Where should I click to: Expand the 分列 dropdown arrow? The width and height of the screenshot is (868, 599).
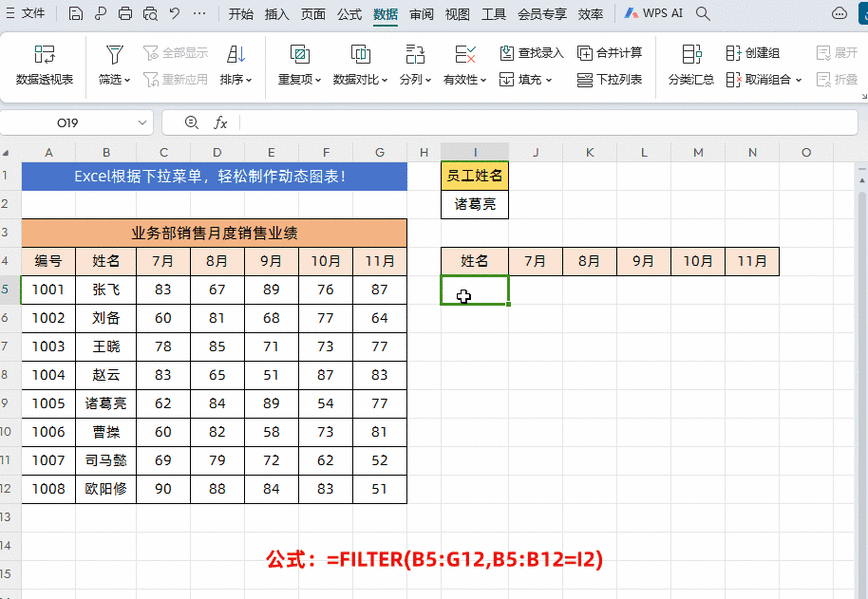coord(428,80)
